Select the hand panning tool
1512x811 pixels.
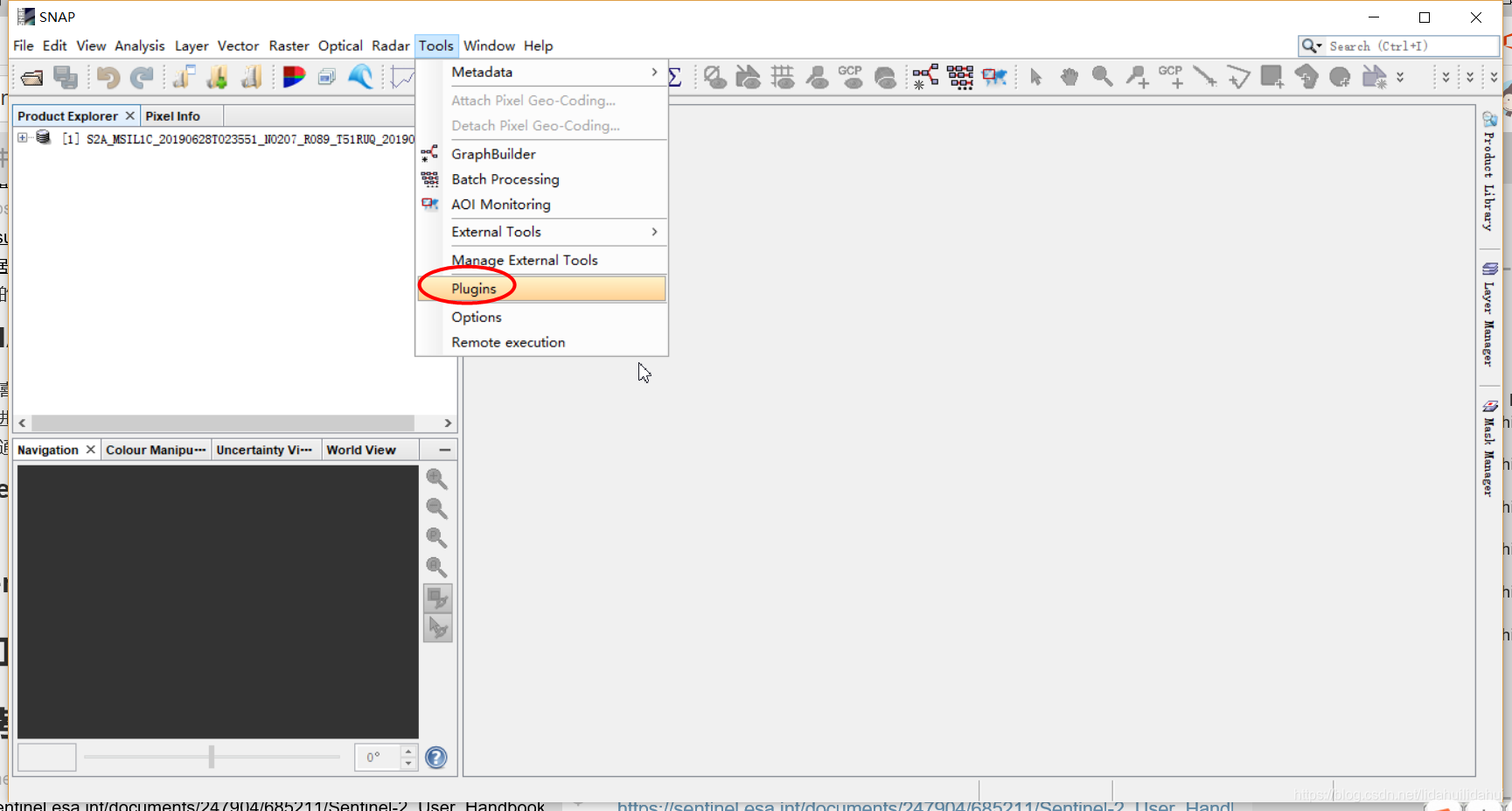tap(1069, 77)
